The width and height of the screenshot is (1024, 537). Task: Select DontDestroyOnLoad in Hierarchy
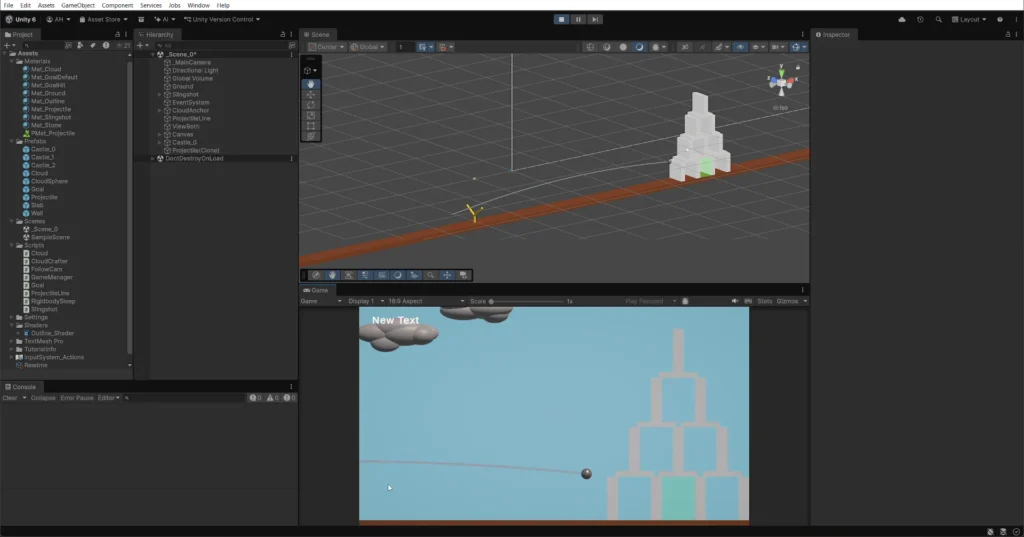tap(194, 159)
